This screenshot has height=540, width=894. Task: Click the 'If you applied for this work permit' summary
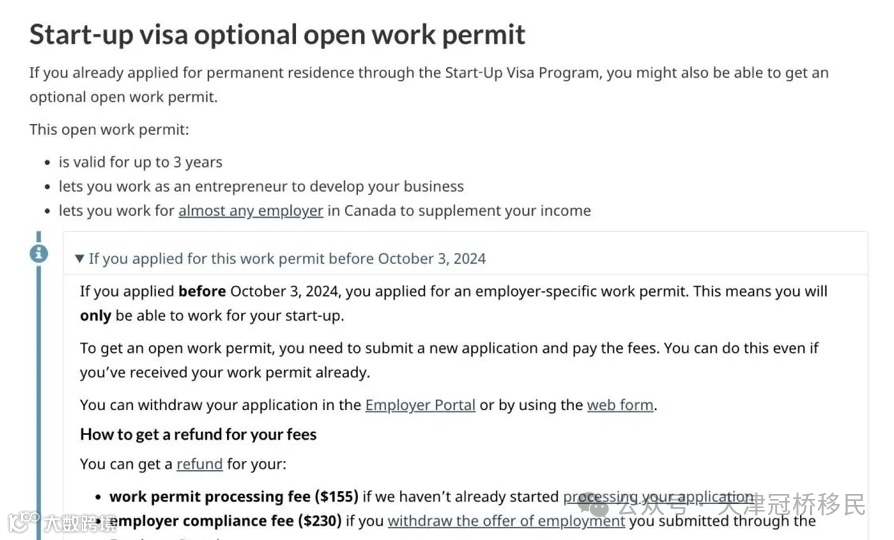[x=287, y=259]
